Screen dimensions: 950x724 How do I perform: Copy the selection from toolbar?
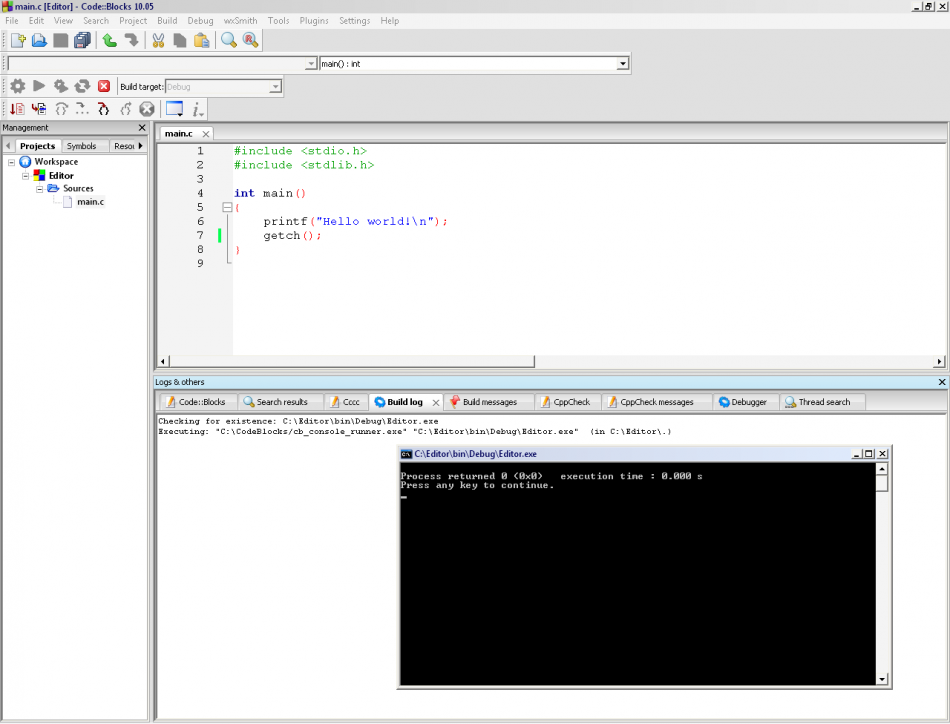click(x=180, y=41)
